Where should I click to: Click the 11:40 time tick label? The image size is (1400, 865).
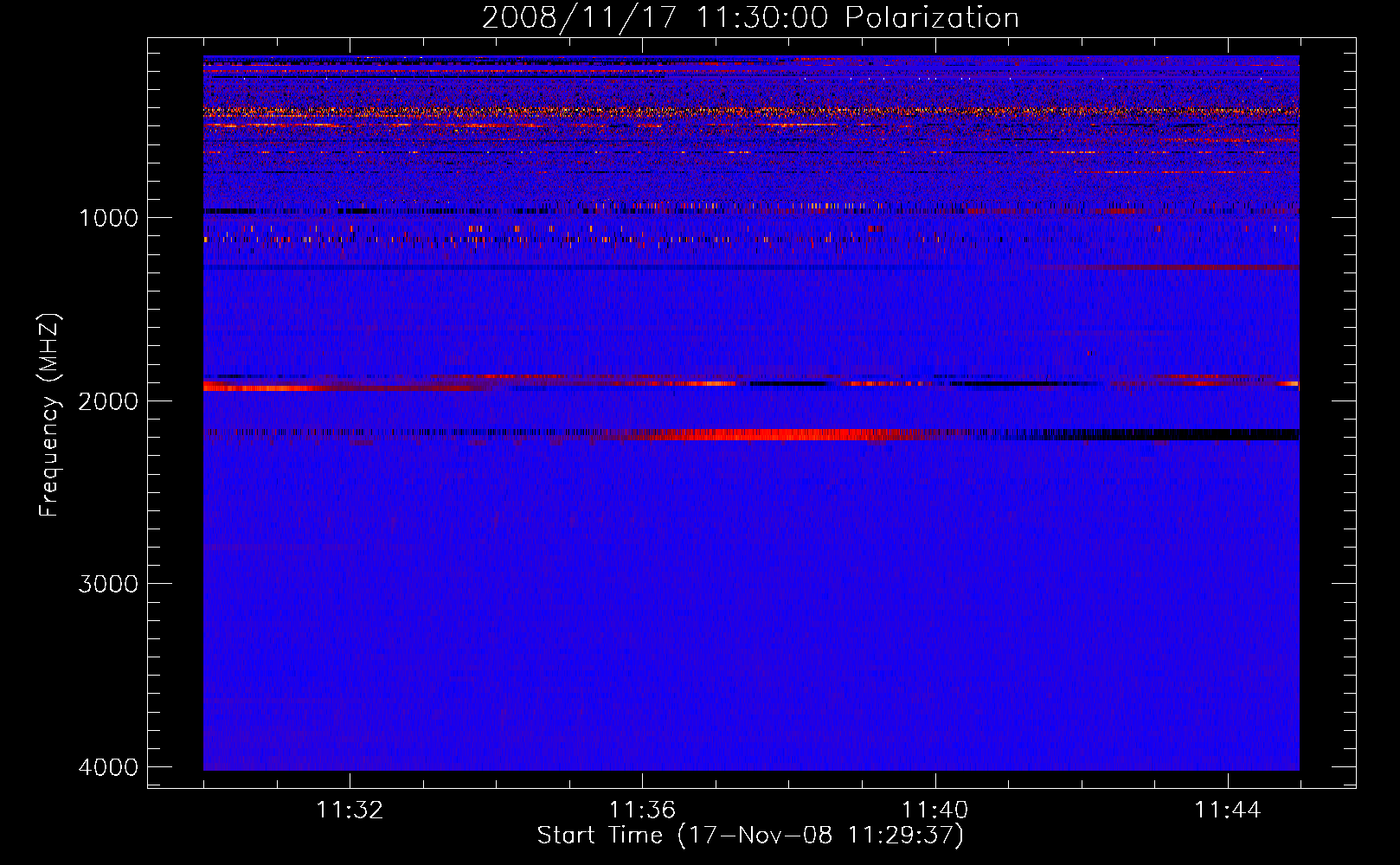pyautogui.click(x=934, y=811)
